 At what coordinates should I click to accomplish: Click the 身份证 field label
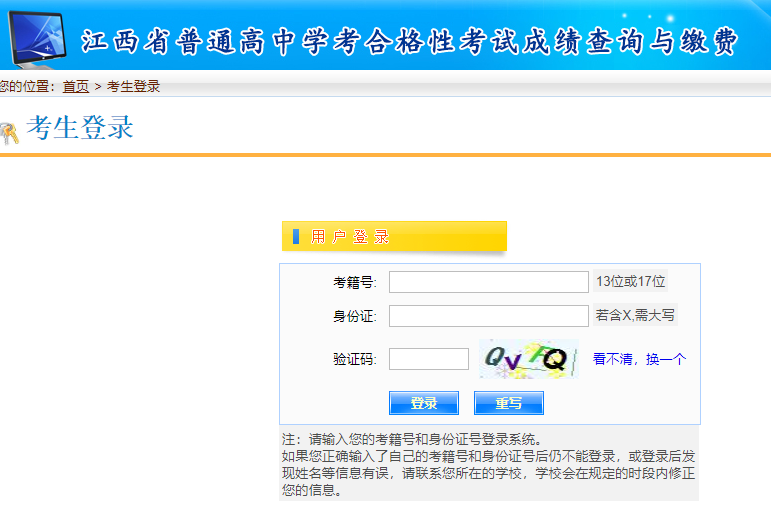[x=354, y=316]
